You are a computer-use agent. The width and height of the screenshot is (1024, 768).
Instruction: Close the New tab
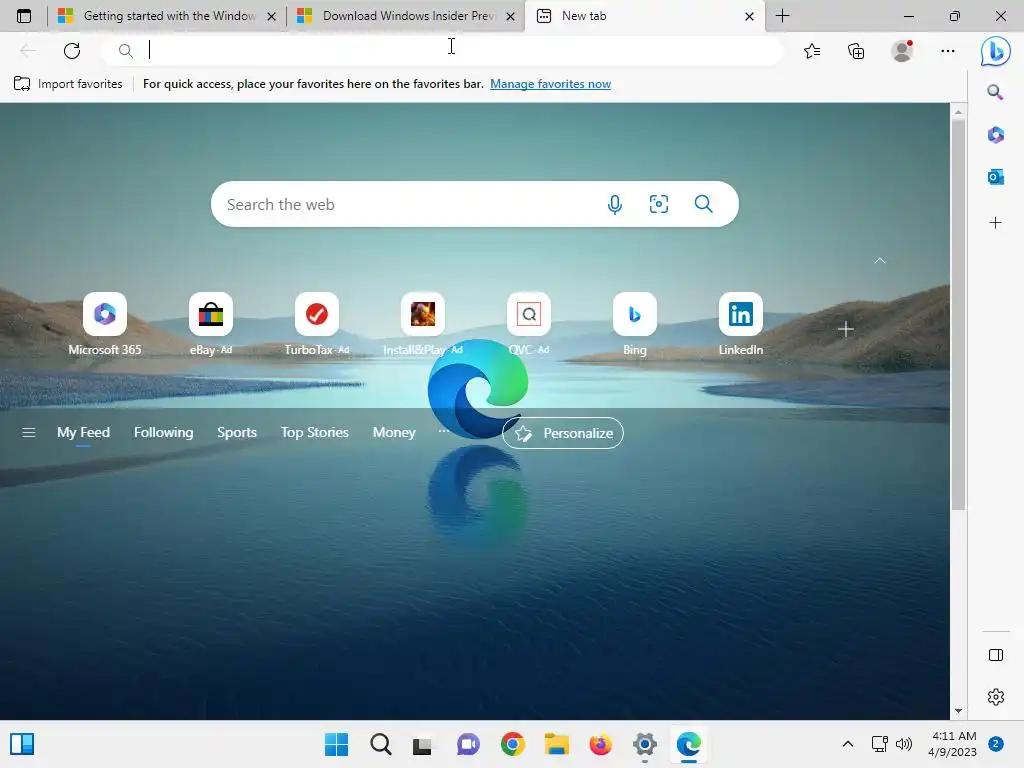tap(749, 16)
